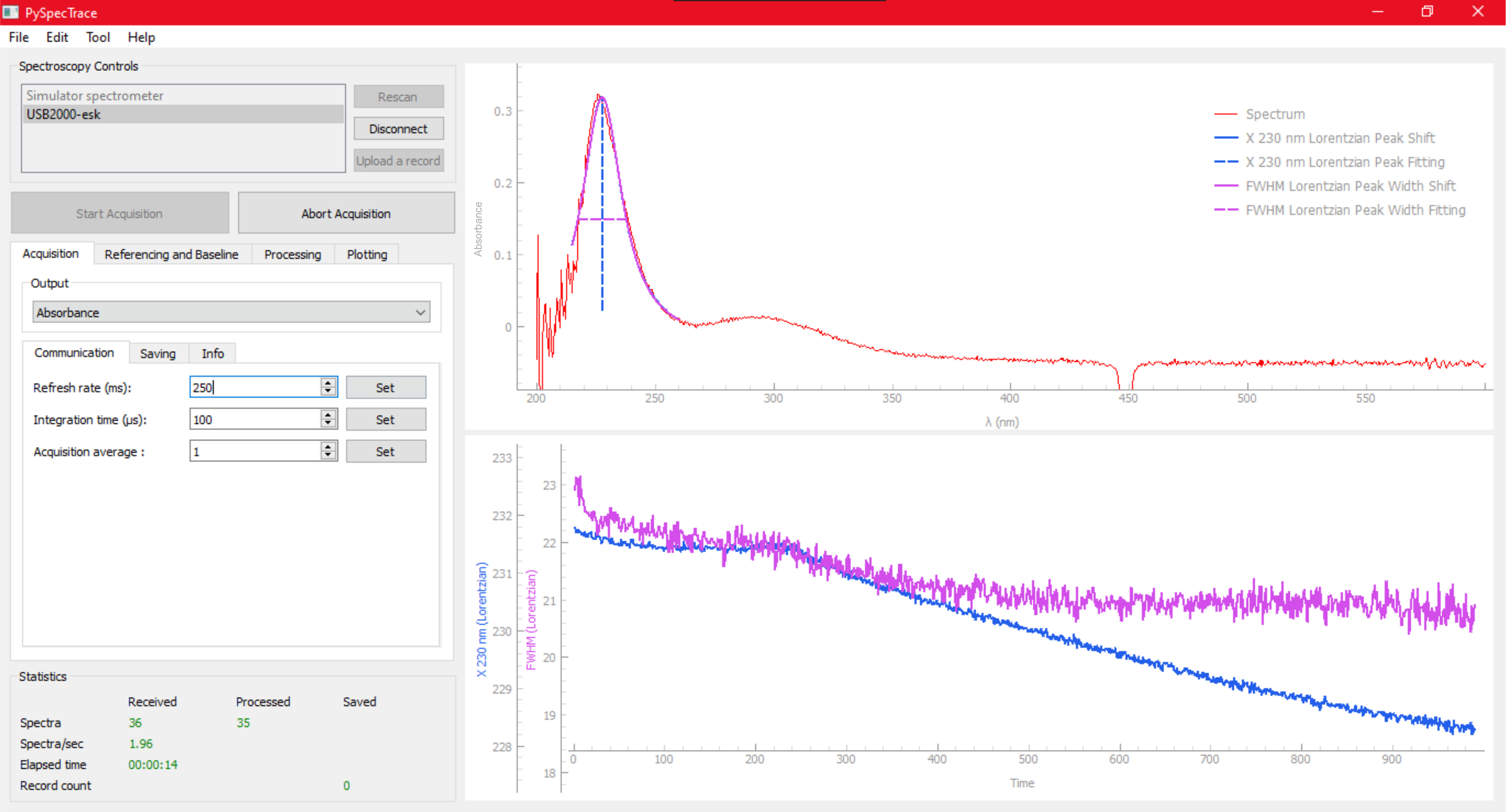Click Set button for Acquisition average
The width and height of the screenshot is (1506, 812).
coord(386,451)
